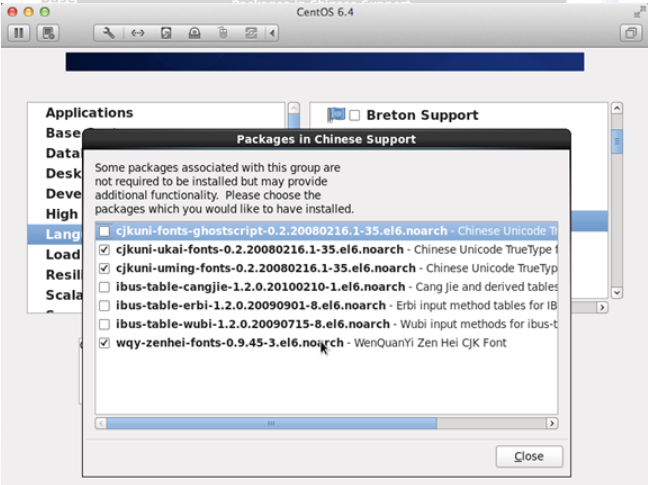Enable cjkuni-fonts-ghostscript package checkbox
The image size is (648, 485).
(105, 232)
